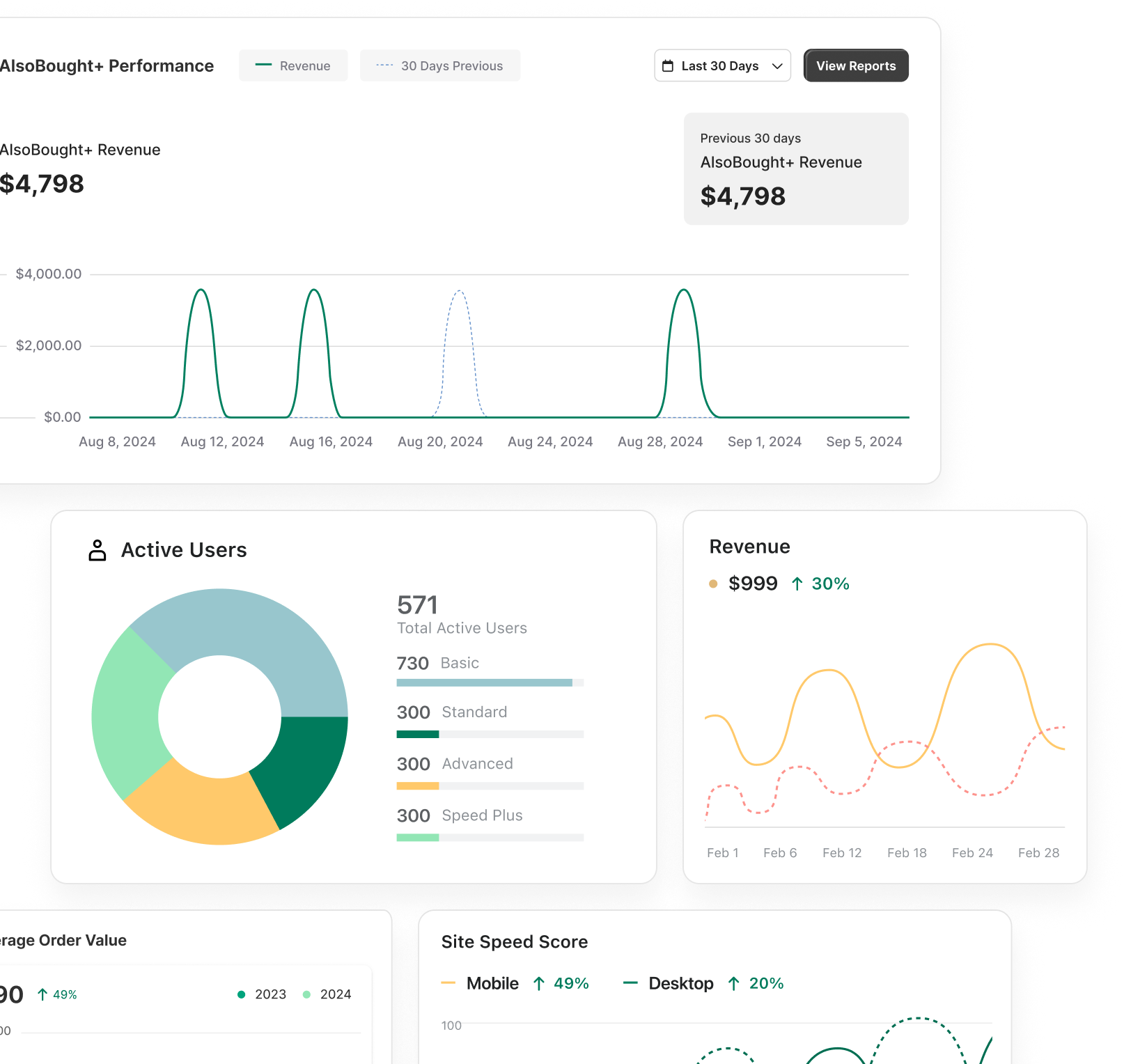Click the orange dot beside $999
Viewport: 1124px width, 1064px height.
[x=713, y=584]
